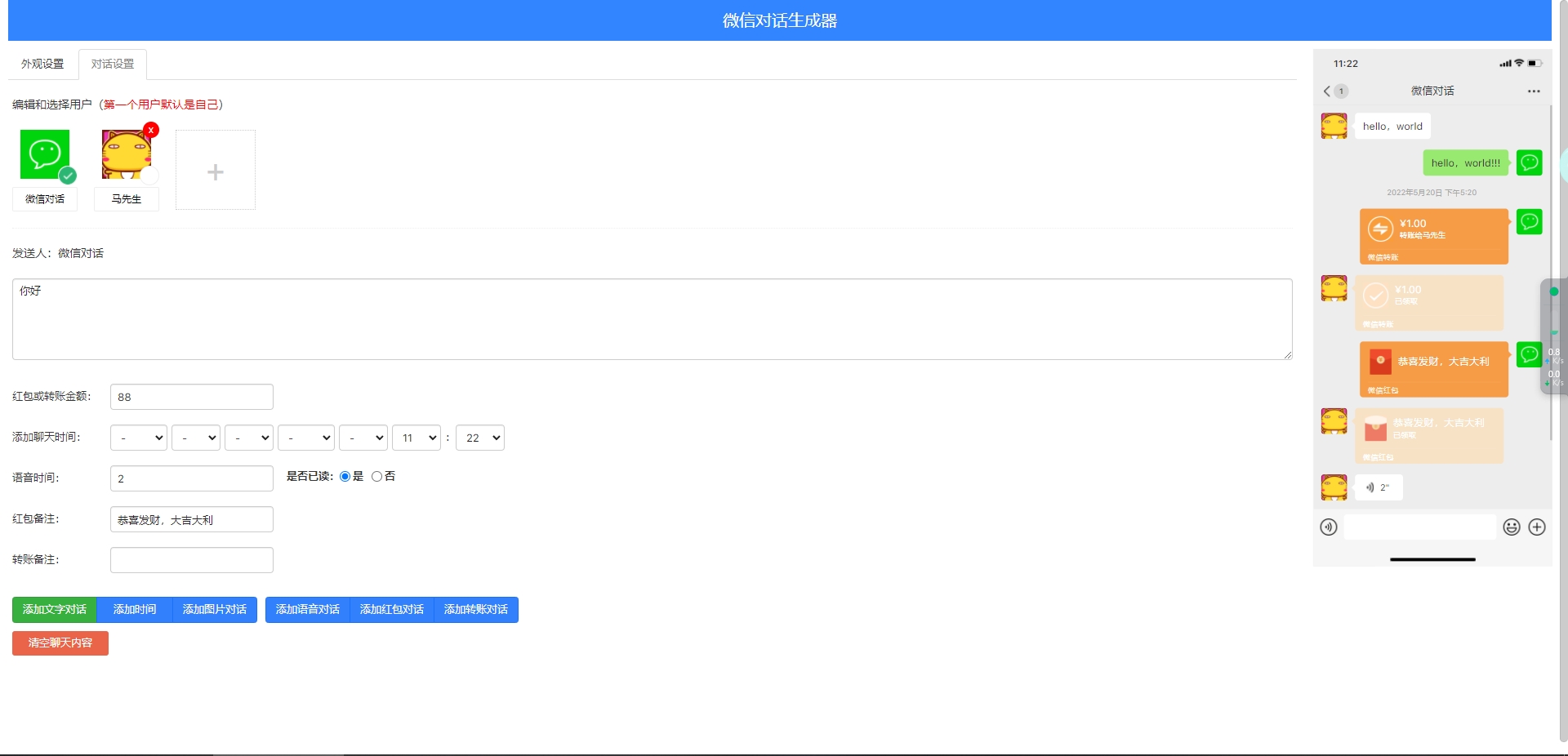The height and width of the screenshot is (756, 1568).
Task: Open the first chat time dropdown
Action: pyautogui.click(x=139, y=438)
